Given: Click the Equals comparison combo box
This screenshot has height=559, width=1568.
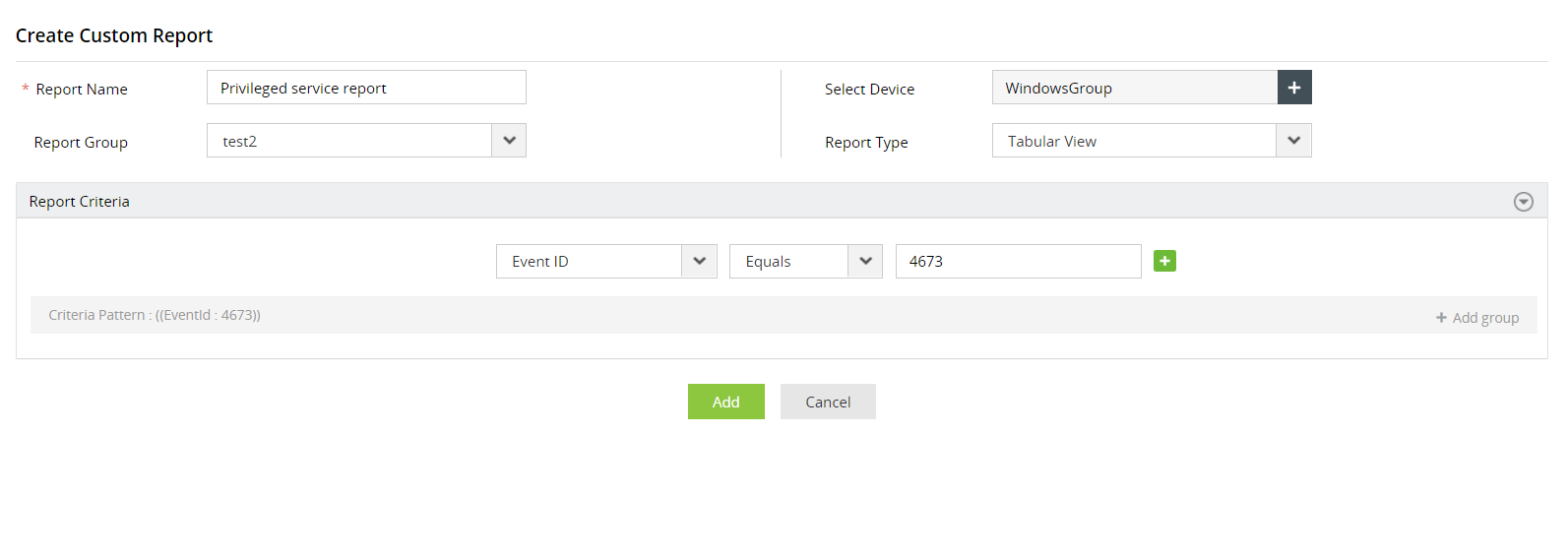Looking at the screenshot, I should click(x=788, y=262).
